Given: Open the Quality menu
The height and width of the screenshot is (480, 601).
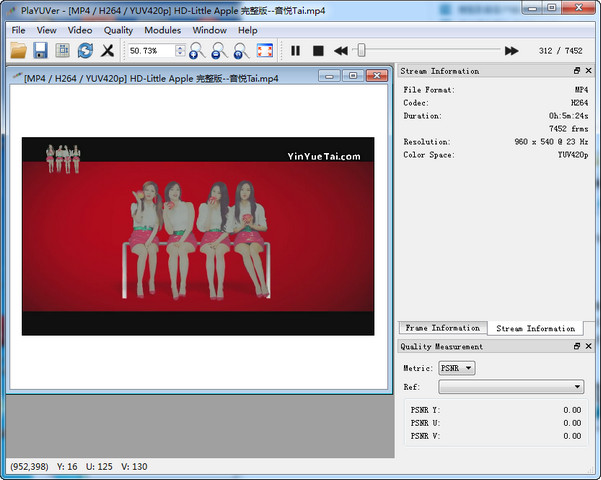Looking at the screenshot, I should click(x=118, y=30).
